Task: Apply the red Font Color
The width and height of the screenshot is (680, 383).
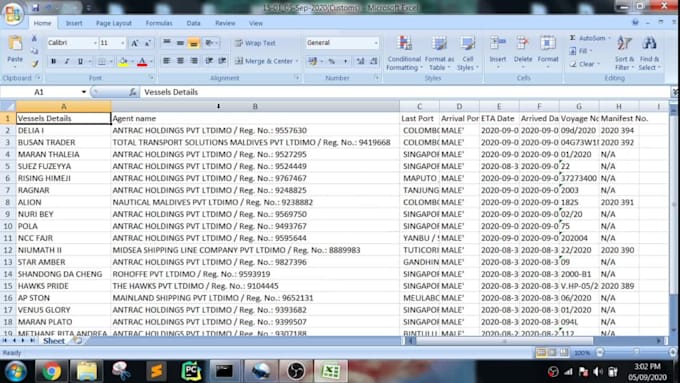Action: coord(142,62)
